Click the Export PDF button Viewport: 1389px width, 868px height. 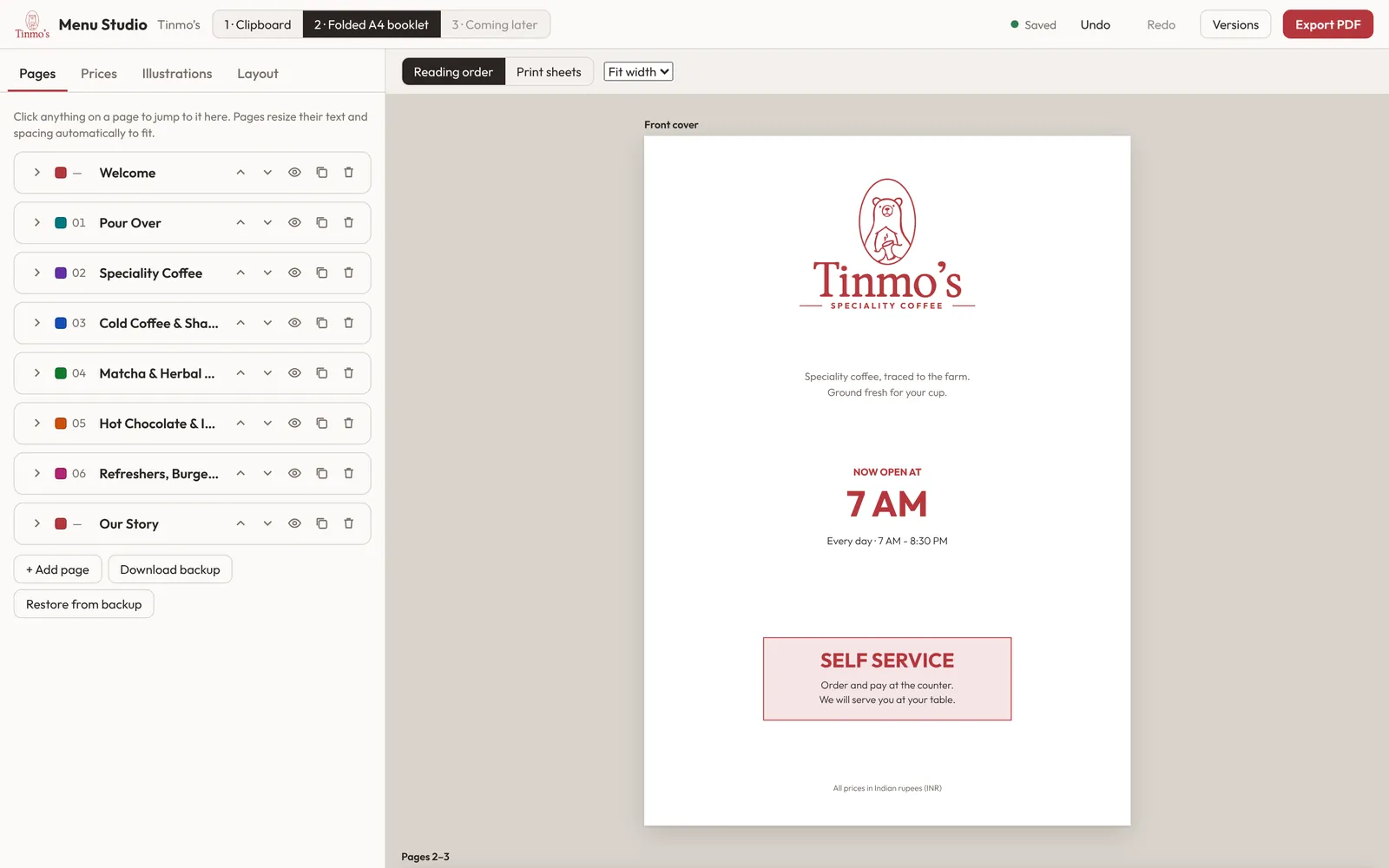pyautogui.click(x=1328, y=24)
